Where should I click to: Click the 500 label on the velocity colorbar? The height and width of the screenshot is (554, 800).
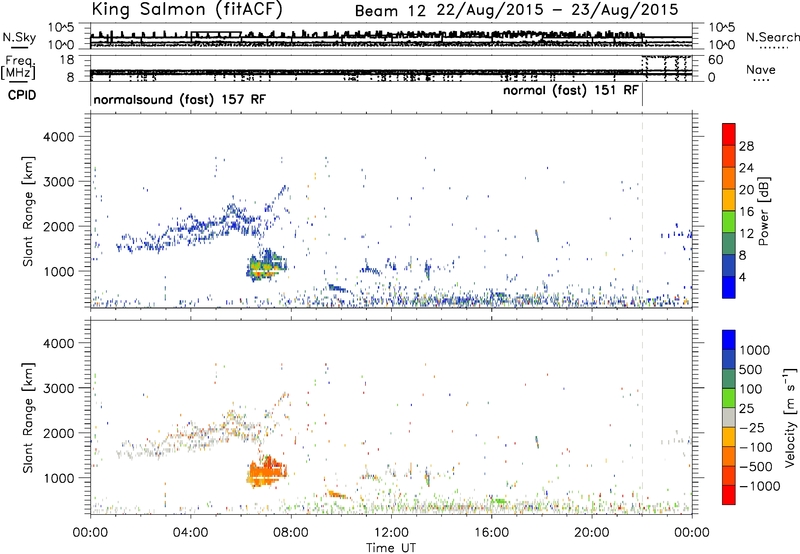pyautogui.click(x=750, y=369)
